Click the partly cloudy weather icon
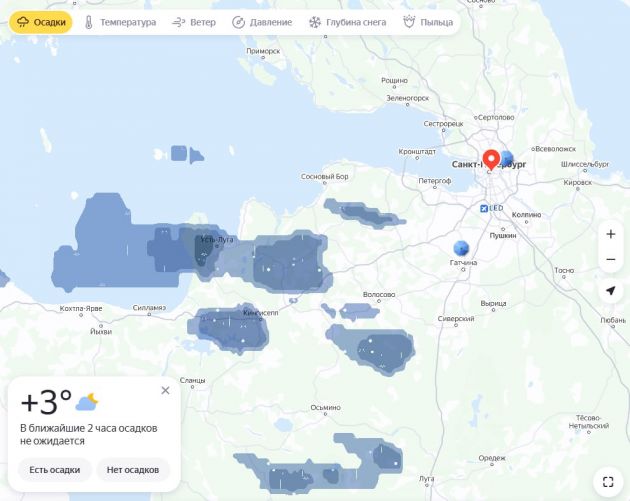This screenshot has width=630, height=501. (x=86, y=402)
